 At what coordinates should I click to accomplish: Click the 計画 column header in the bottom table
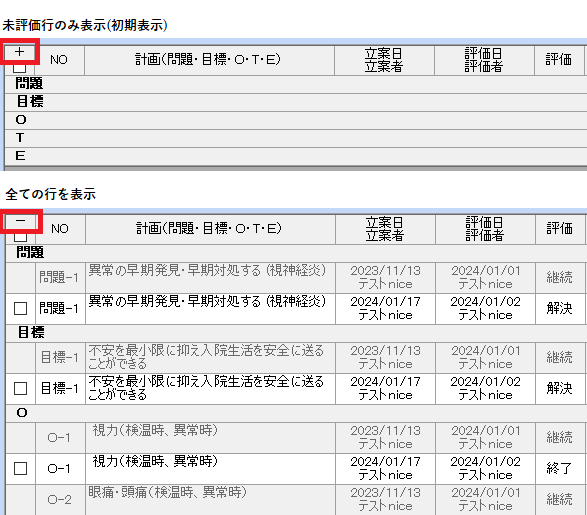pyautogui.click(x=210, y=229)
